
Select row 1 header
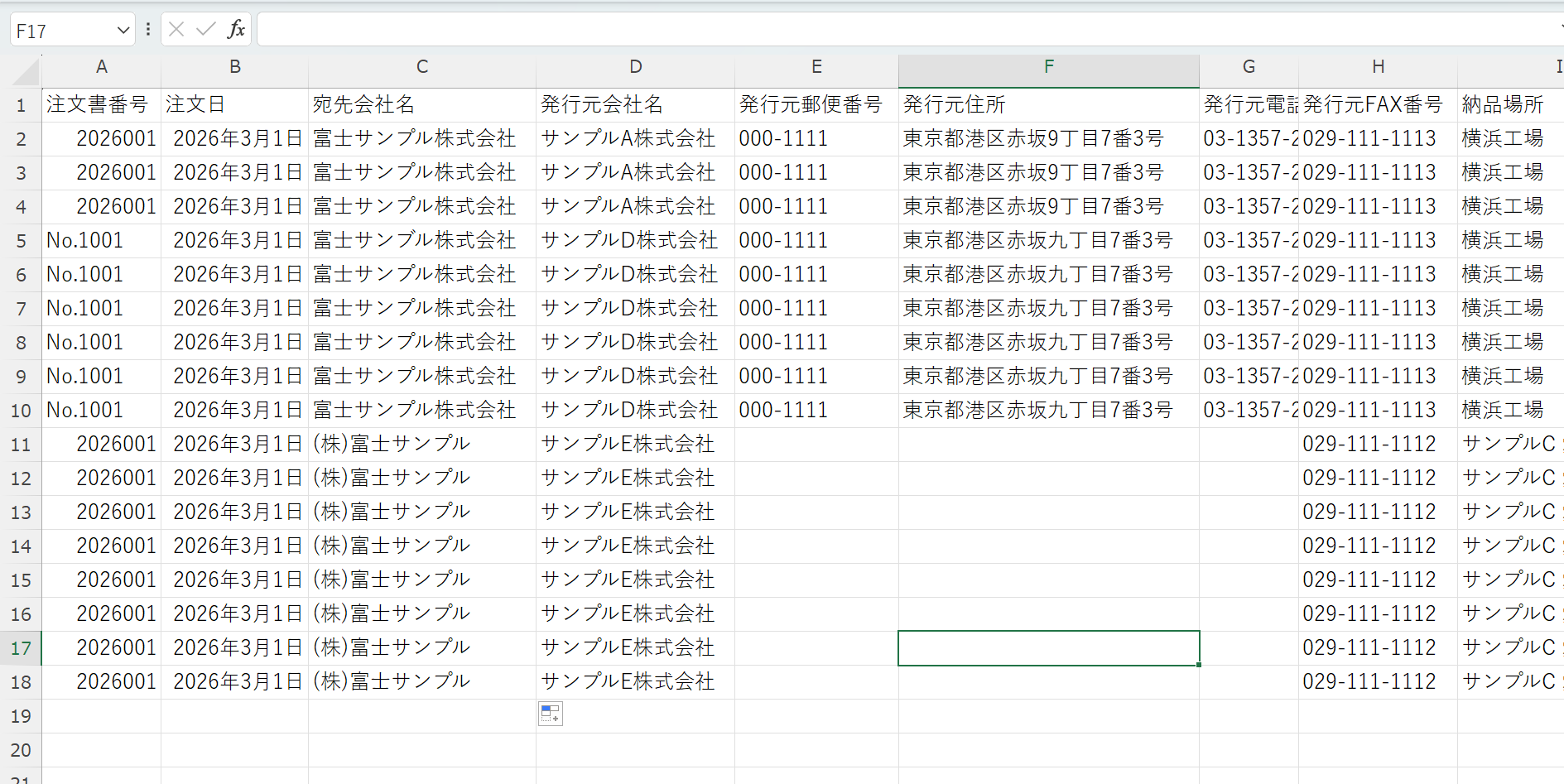point(22,105)
